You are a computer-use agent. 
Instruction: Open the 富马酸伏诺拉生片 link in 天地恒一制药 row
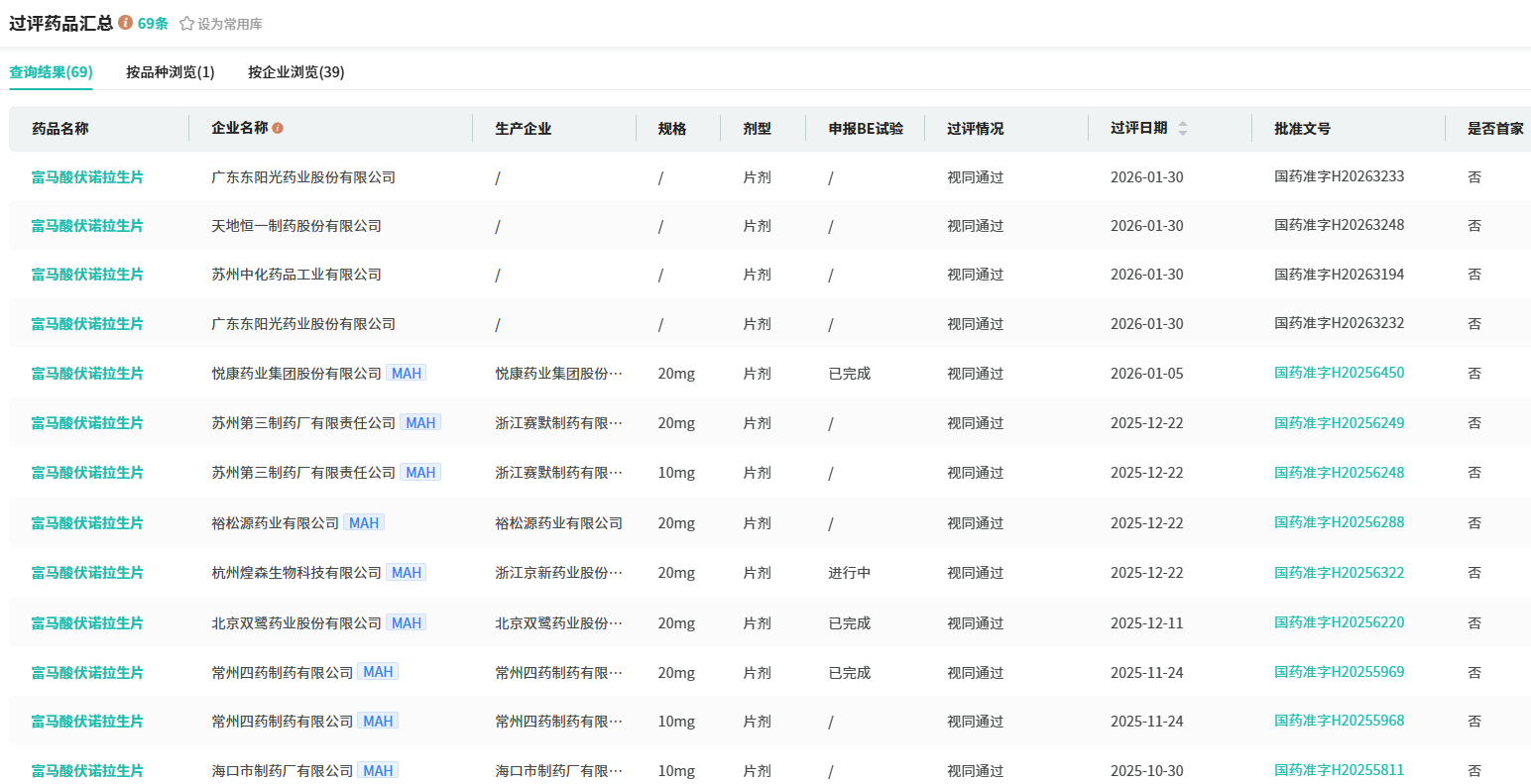click(87, 226)
